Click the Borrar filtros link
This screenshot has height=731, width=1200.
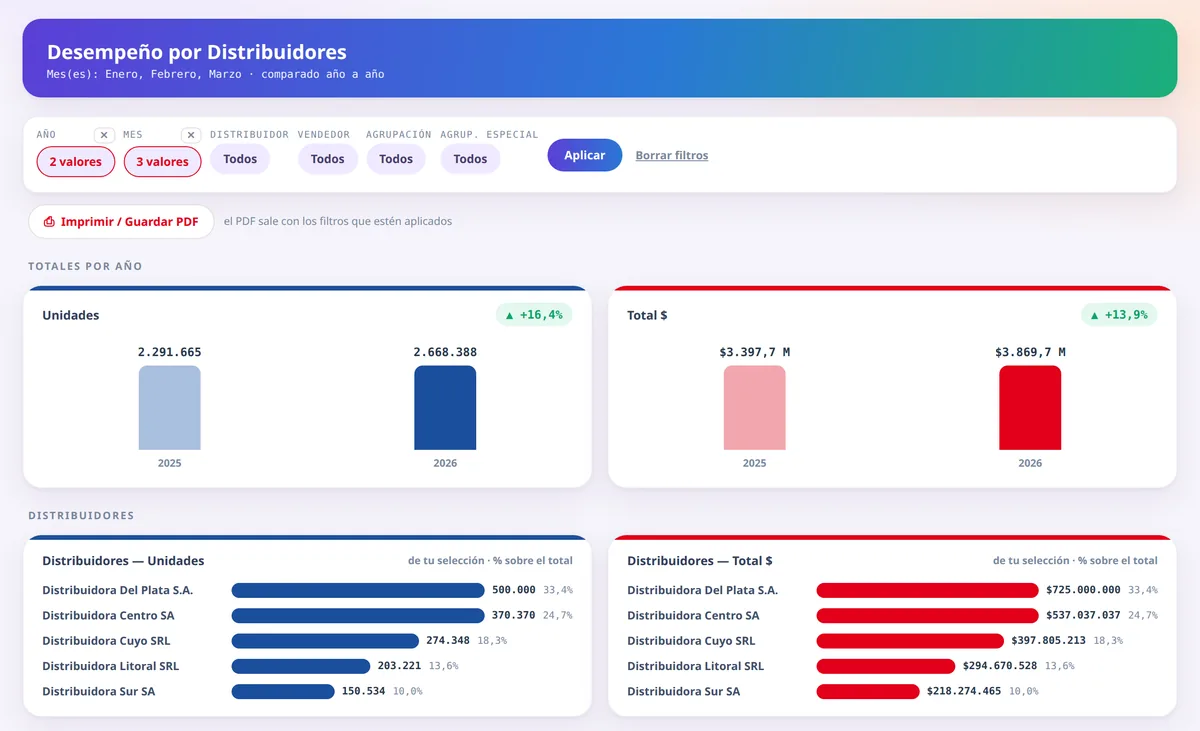pos(672,155)
